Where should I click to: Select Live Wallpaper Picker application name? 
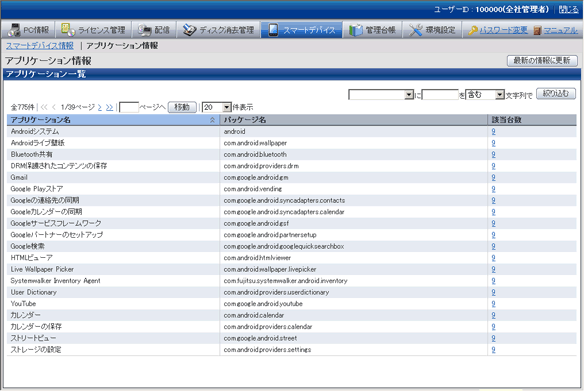(42, 269)
